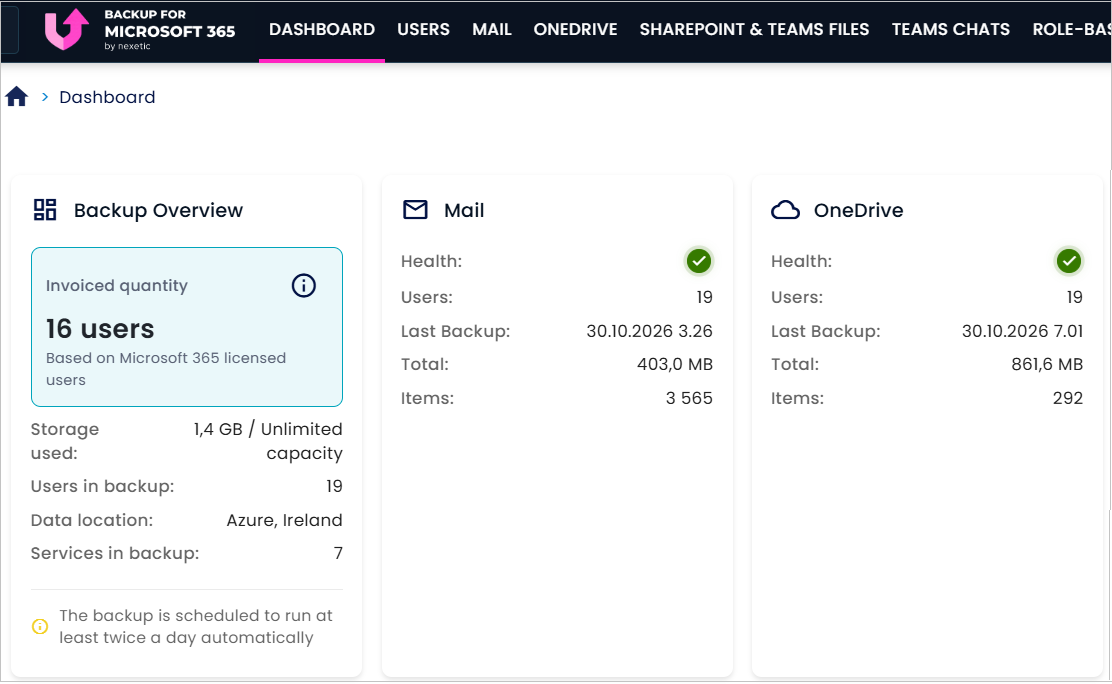Screen dimensions: 1112x684
Task: Click the Services in backup value 7
Action: tap(338, 553)
